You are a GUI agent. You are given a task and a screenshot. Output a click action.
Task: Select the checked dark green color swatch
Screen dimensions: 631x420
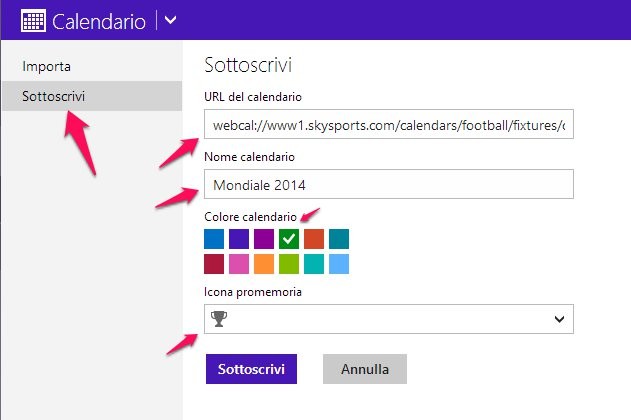click(x=289, y=239)
